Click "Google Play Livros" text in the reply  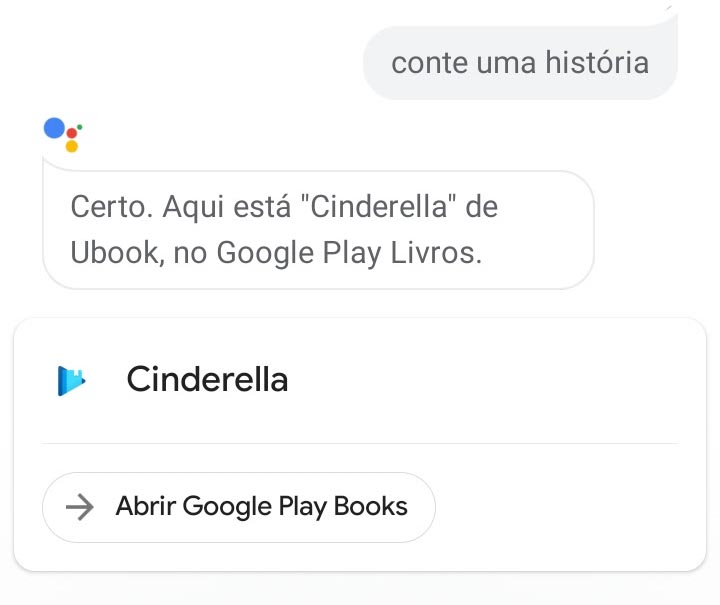point(349,253)
